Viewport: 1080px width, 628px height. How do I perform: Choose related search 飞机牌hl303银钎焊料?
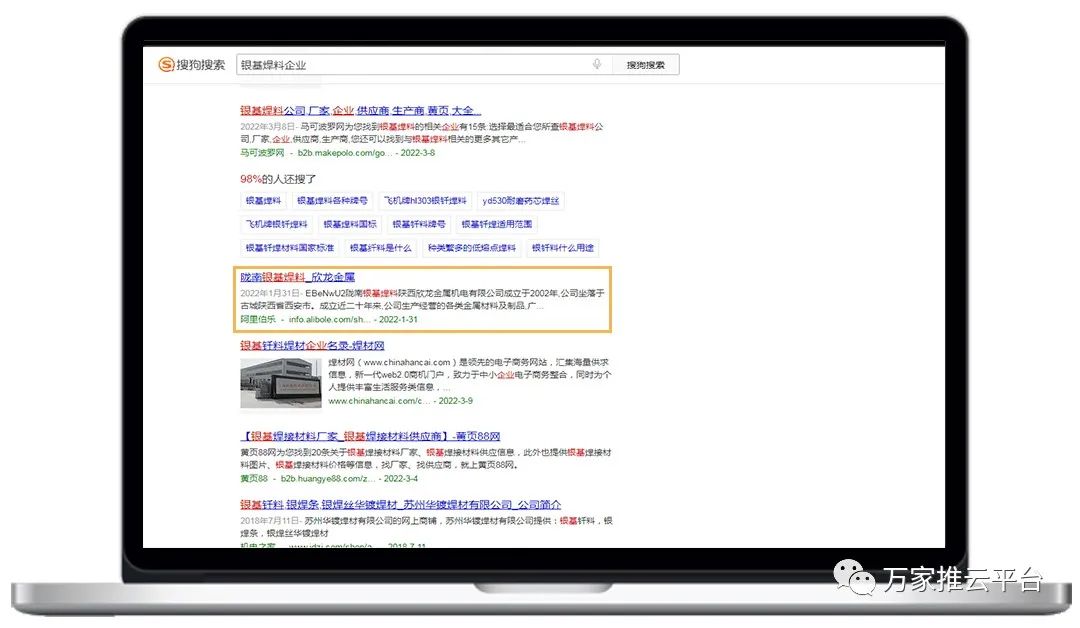point(425,201)
